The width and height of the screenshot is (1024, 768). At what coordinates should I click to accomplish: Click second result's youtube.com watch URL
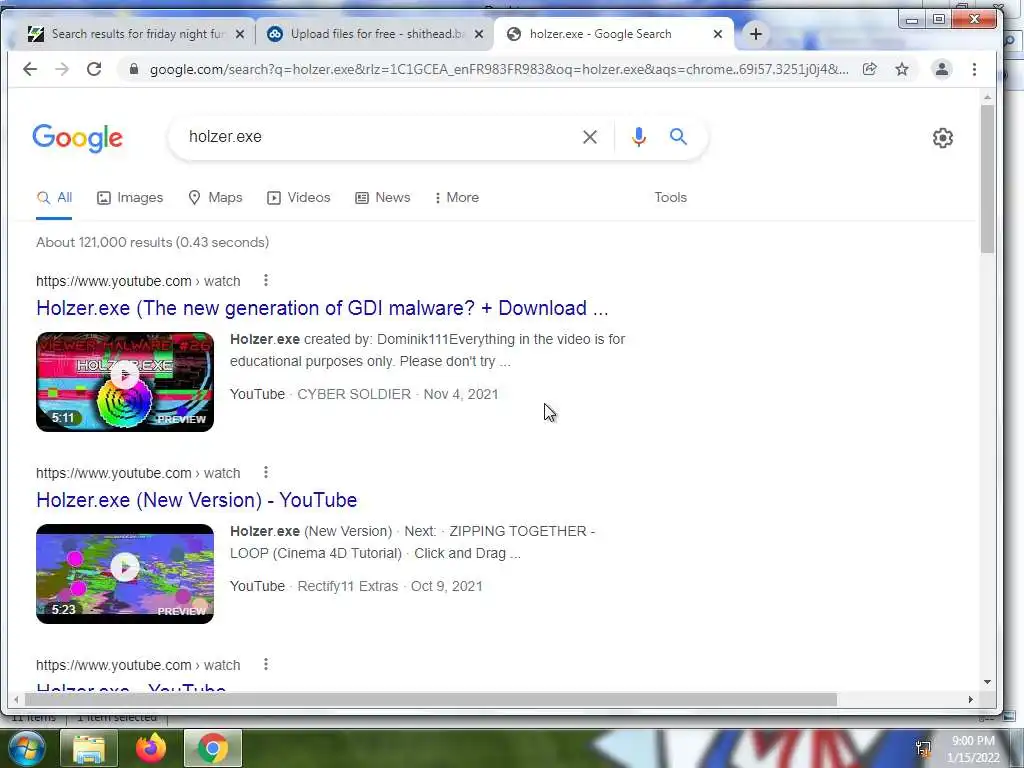[x=138, y=473]
